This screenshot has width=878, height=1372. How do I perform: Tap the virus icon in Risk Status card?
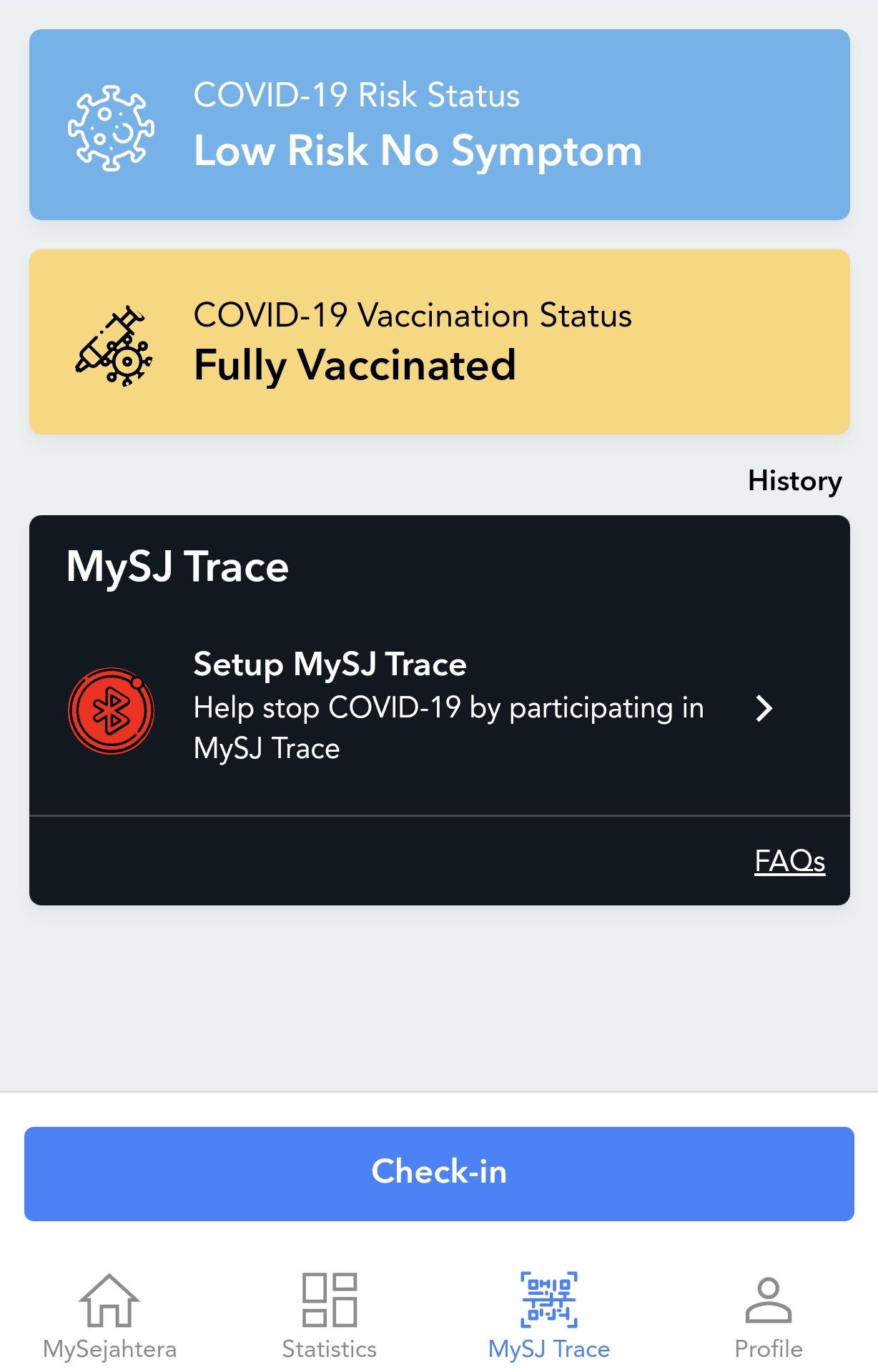click(111, 128)
